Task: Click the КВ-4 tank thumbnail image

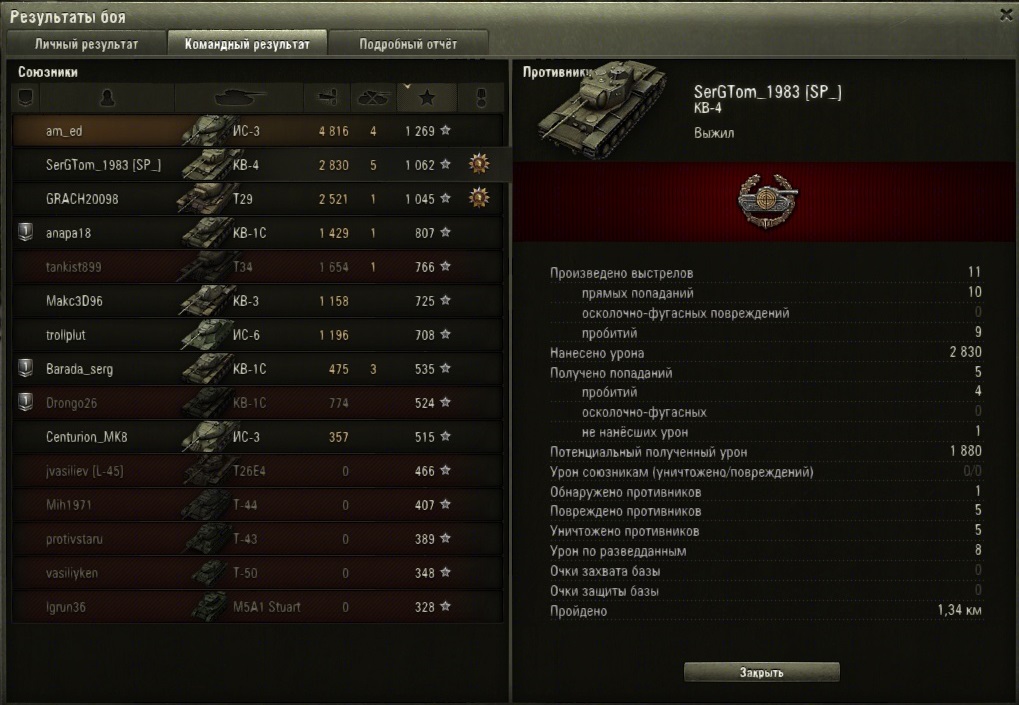Action: click(601, 109)
